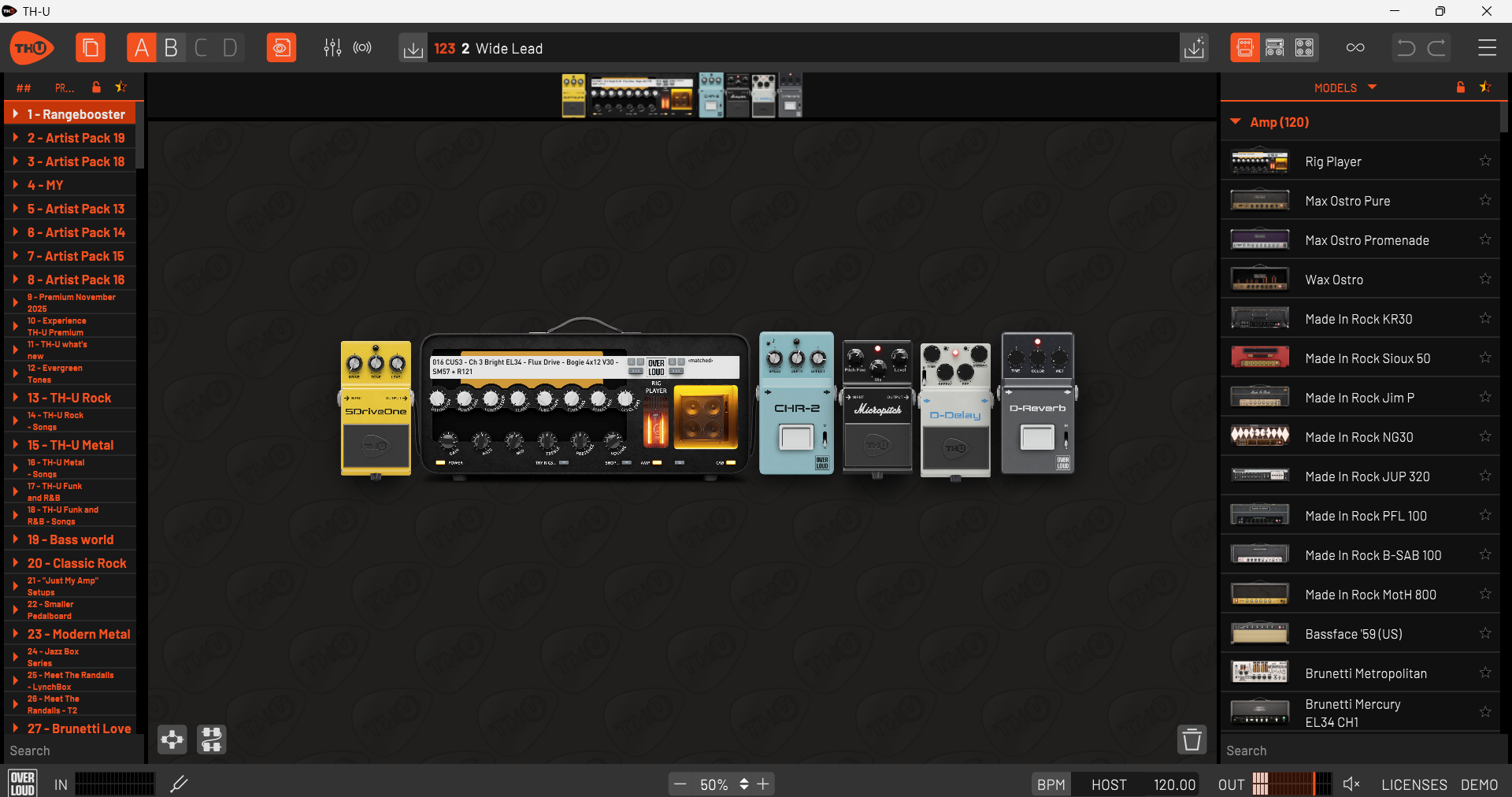
Task: Click the infinity link icon
Action: click(x=1355, y=48)
